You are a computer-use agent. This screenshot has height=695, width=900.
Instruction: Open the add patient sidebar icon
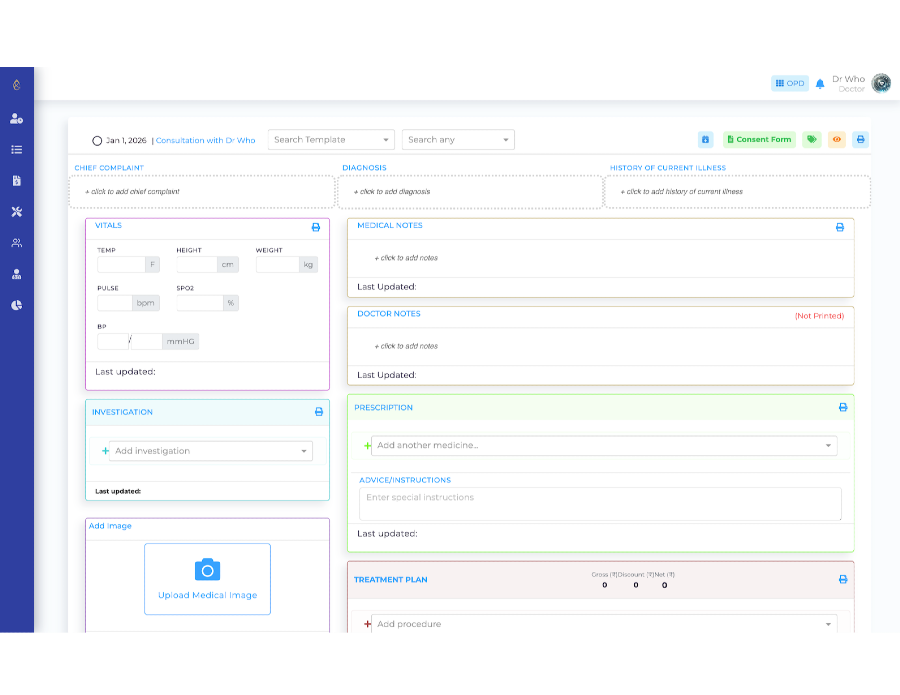pos(17,119)
